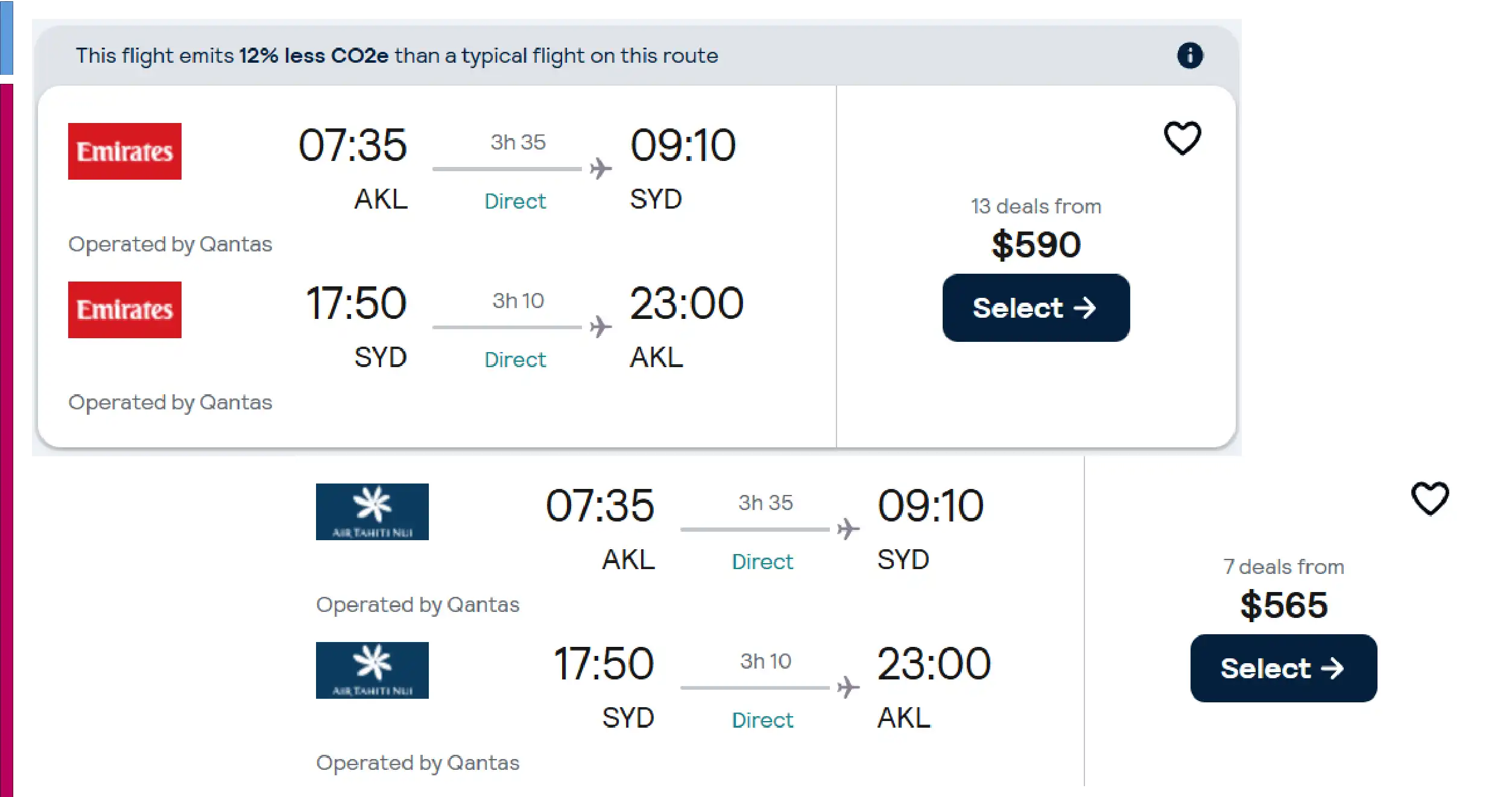1512x797 pixels.
Task: Click the 7 deals from text
Action: (1283, 567)
